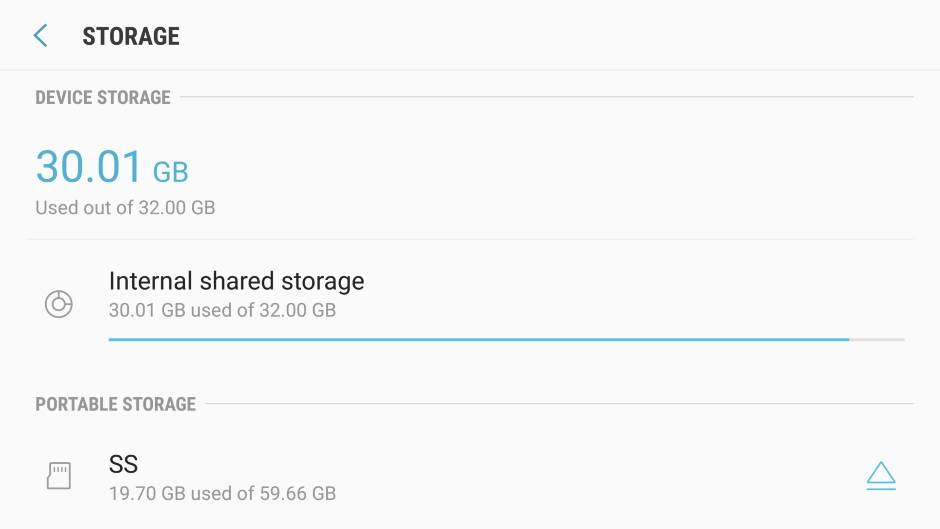Tap the back arrow icon
Image resolution: width=940 pixels, height=529 pixels.
pos(40,36)
